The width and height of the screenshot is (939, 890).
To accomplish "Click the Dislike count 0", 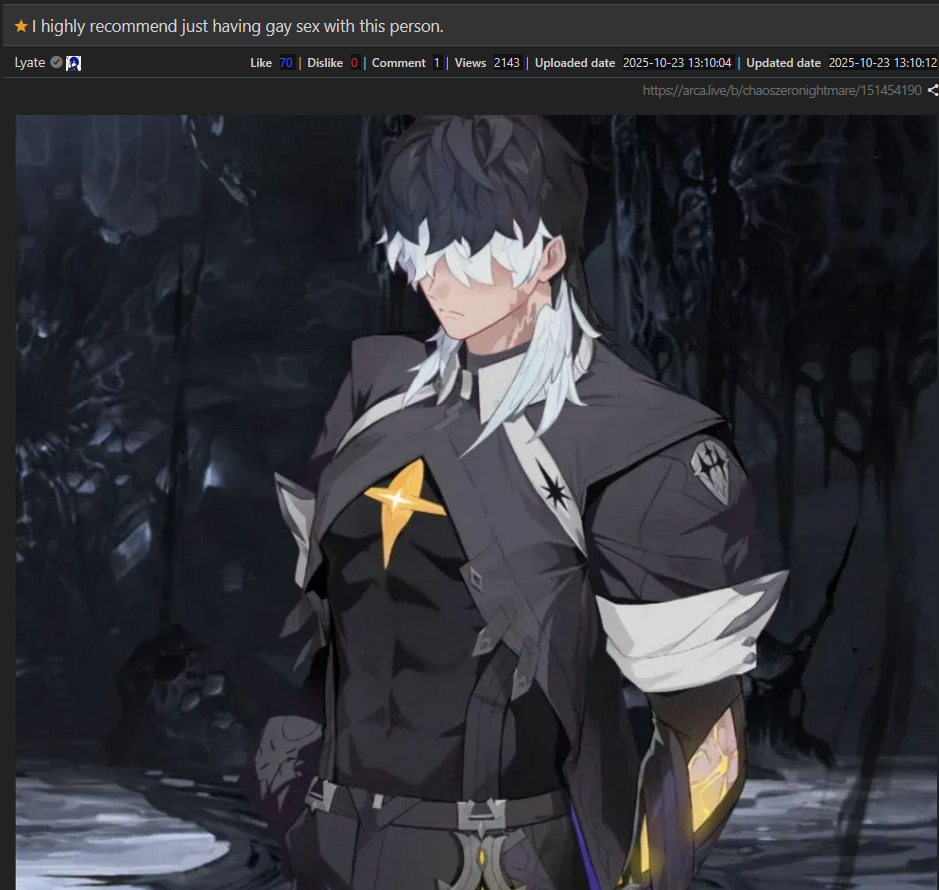I will (x=354, y=63).
